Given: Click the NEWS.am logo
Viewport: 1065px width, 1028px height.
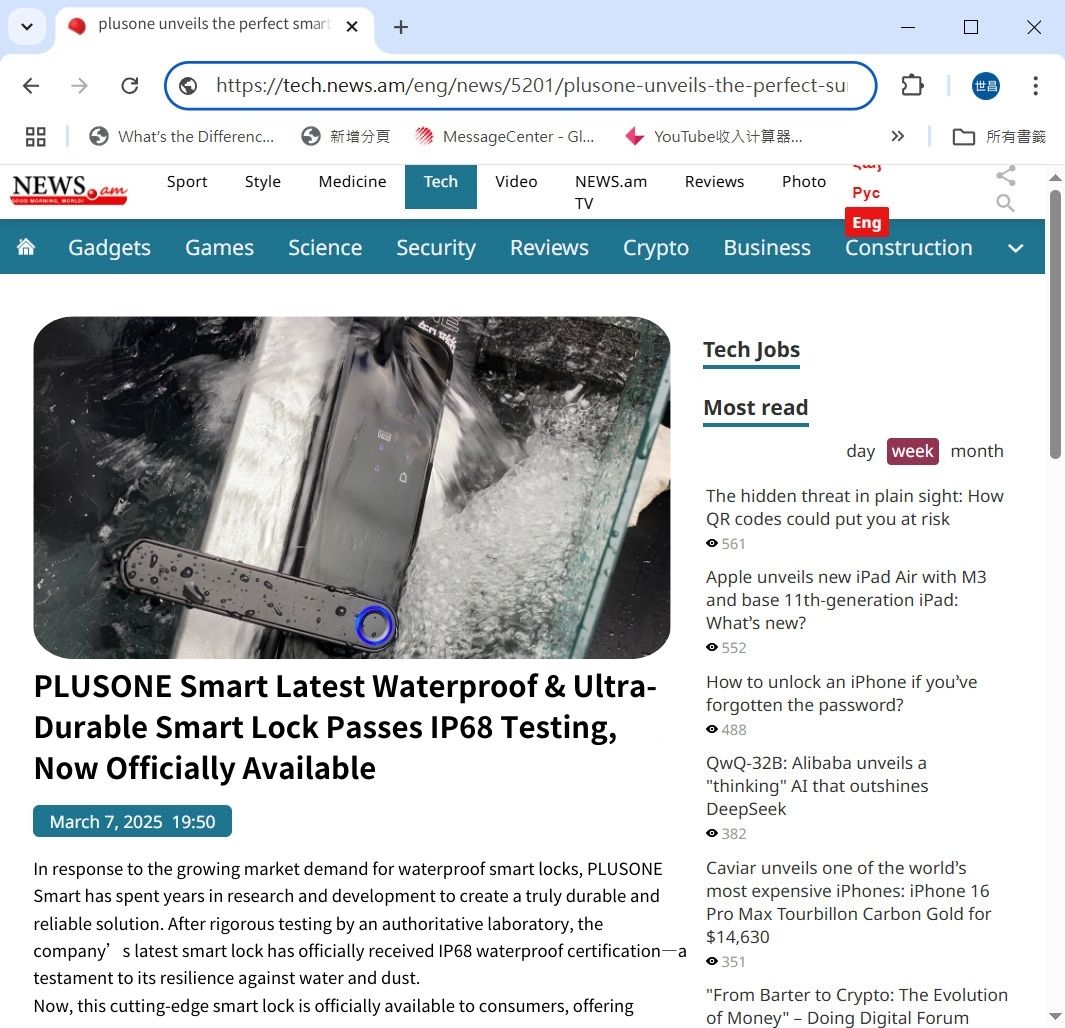Looking at the screenshot, I should [x=69, y=189].
